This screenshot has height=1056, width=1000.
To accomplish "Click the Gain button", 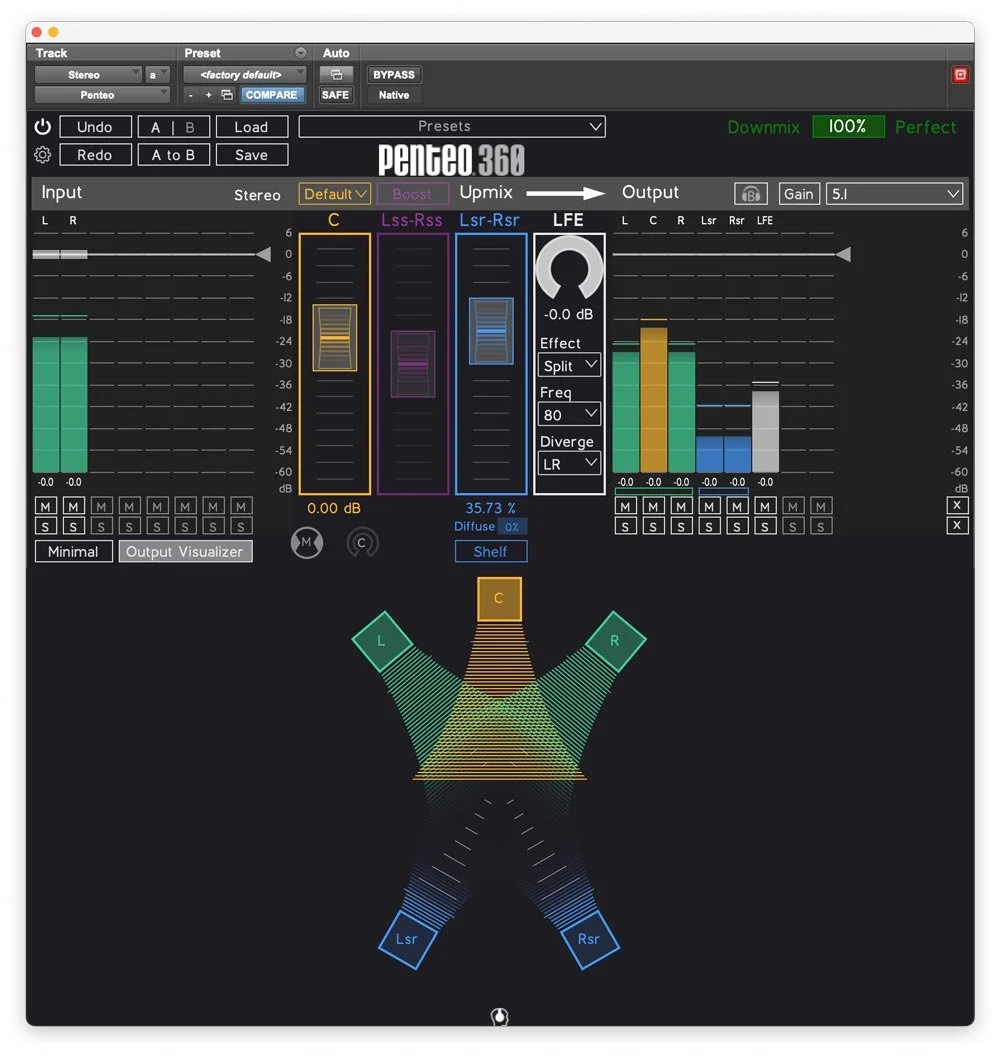I will 799,194.
